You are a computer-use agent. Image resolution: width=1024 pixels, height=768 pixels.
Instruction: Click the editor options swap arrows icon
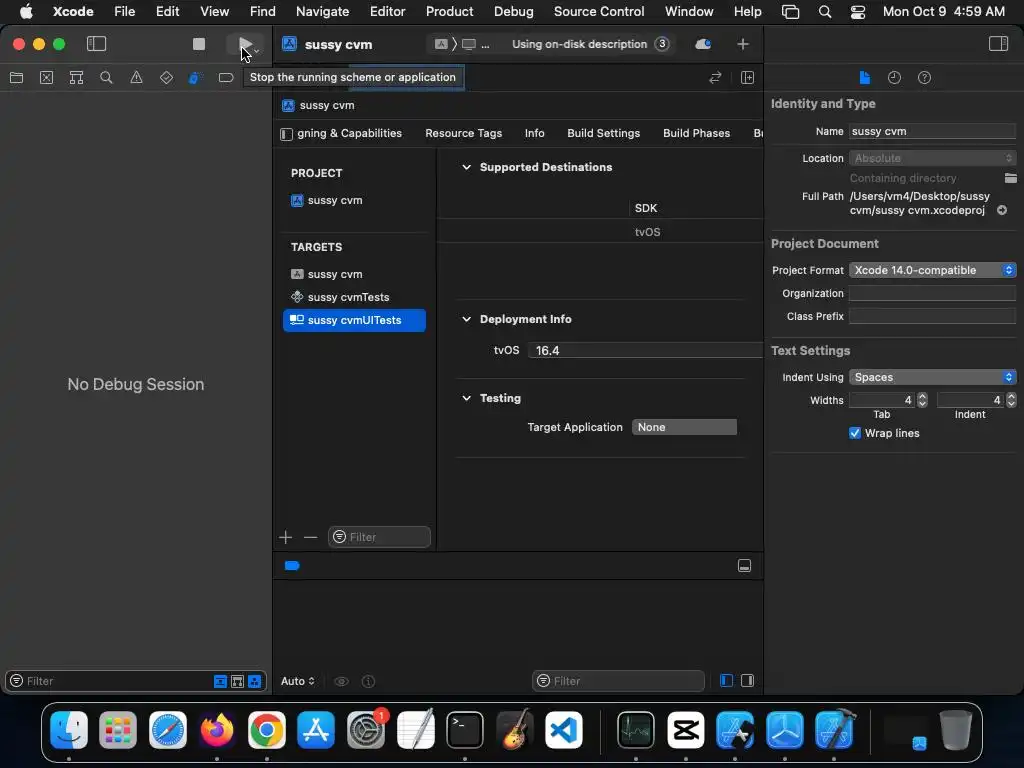[715, 78]
